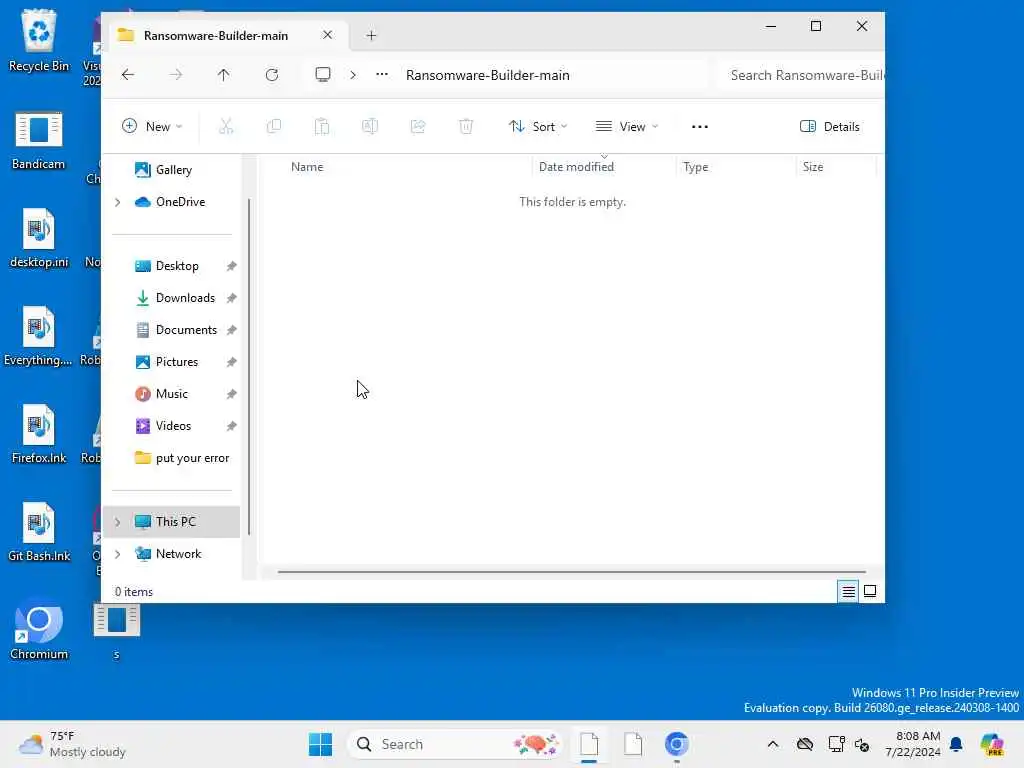Open the pinned Pictures folder

(176, 362)
